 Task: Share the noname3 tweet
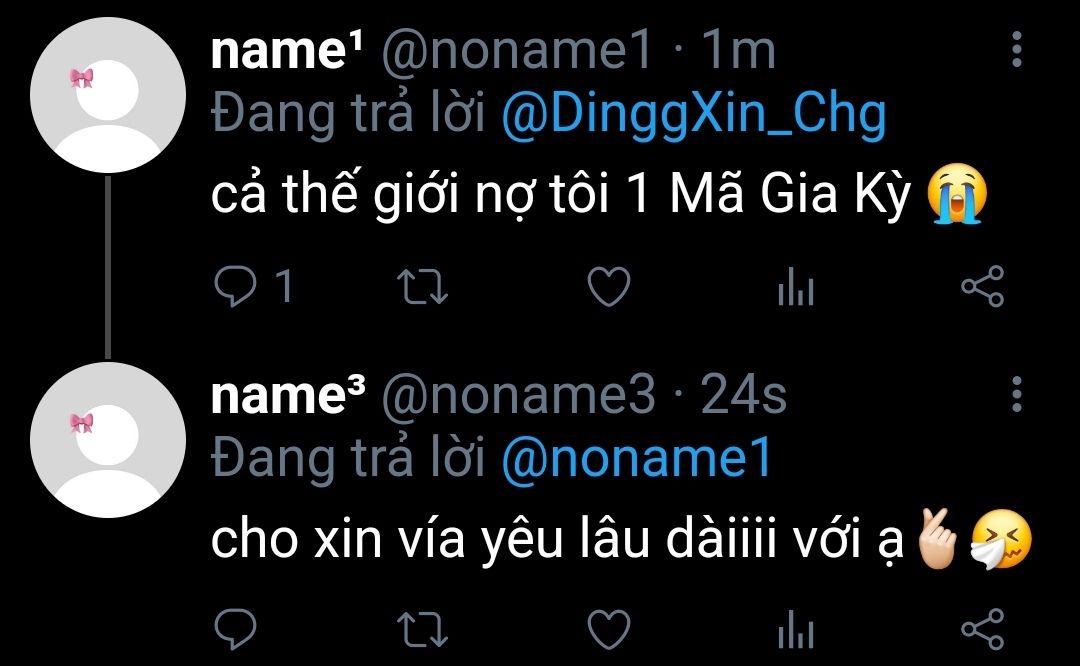(982, 630)
